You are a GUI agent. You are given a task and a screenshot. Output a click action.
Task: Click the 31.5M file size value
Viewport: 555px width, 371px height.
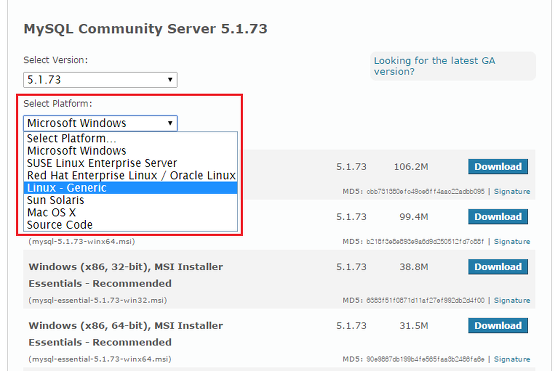pyautogui.click(x=414, y=326)
